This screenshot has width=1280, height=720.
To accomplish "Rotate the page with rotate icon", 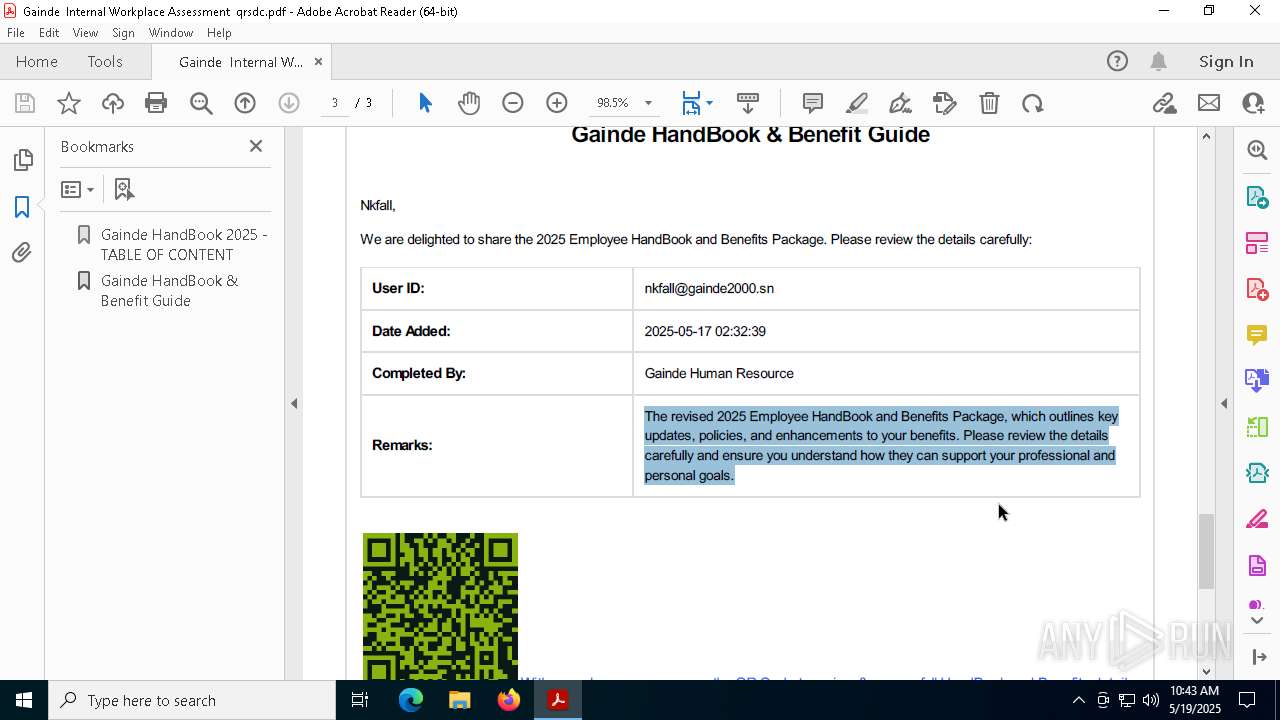I will coord(1033,103).
